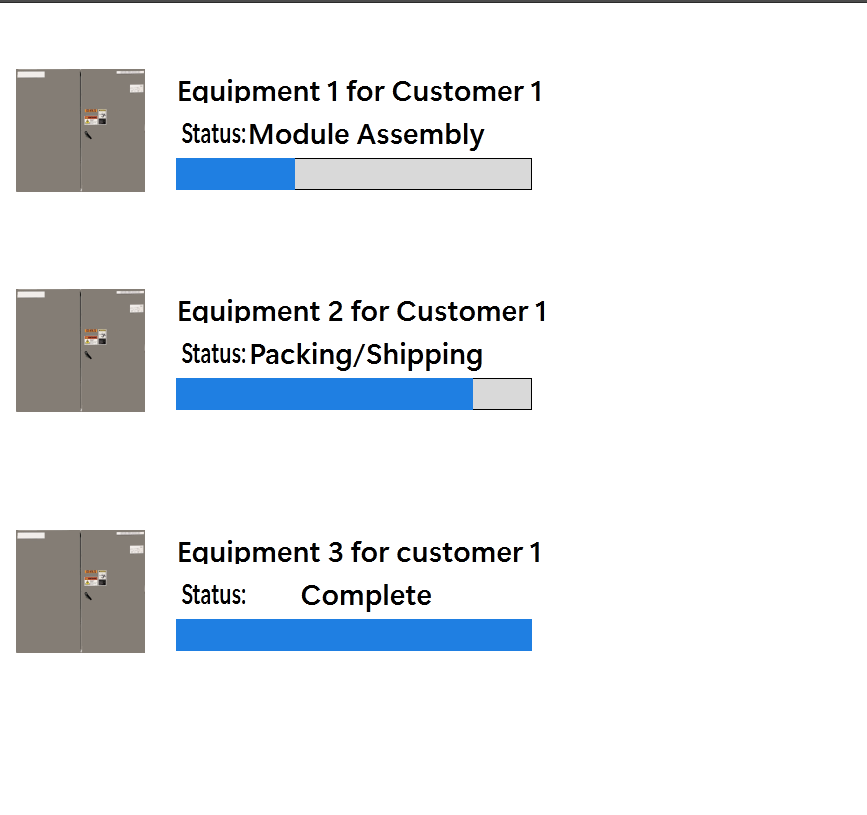Image resolution: width=867 pixels, height=815 pixels.
Task: Click the Status label under Equipment 3
Action: 213,595
